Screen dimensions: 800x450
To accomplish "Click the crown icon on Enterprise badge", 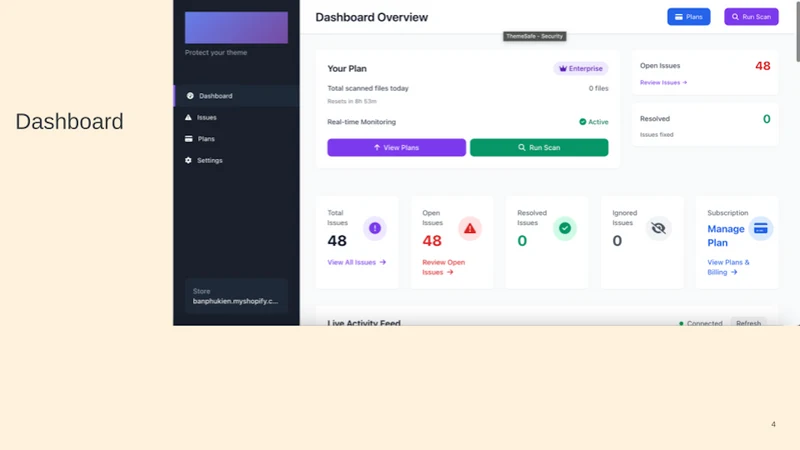I will point(563,68).
